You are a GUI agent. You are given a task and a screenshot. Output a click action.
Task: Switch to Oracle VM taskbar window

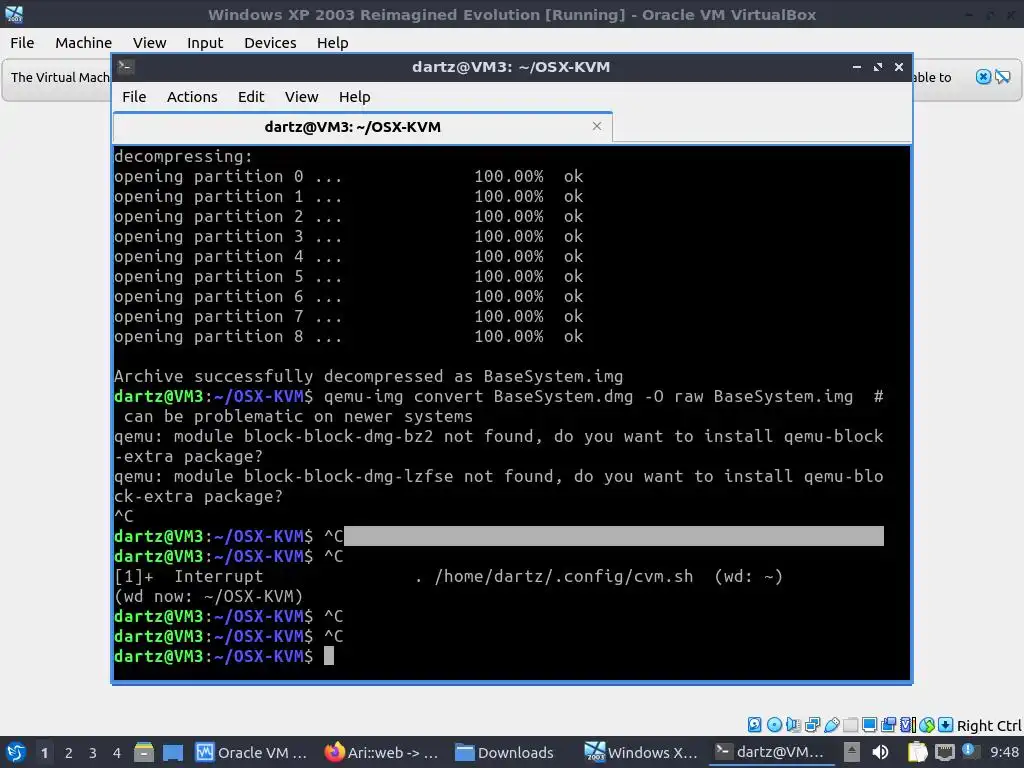point(252,752)
